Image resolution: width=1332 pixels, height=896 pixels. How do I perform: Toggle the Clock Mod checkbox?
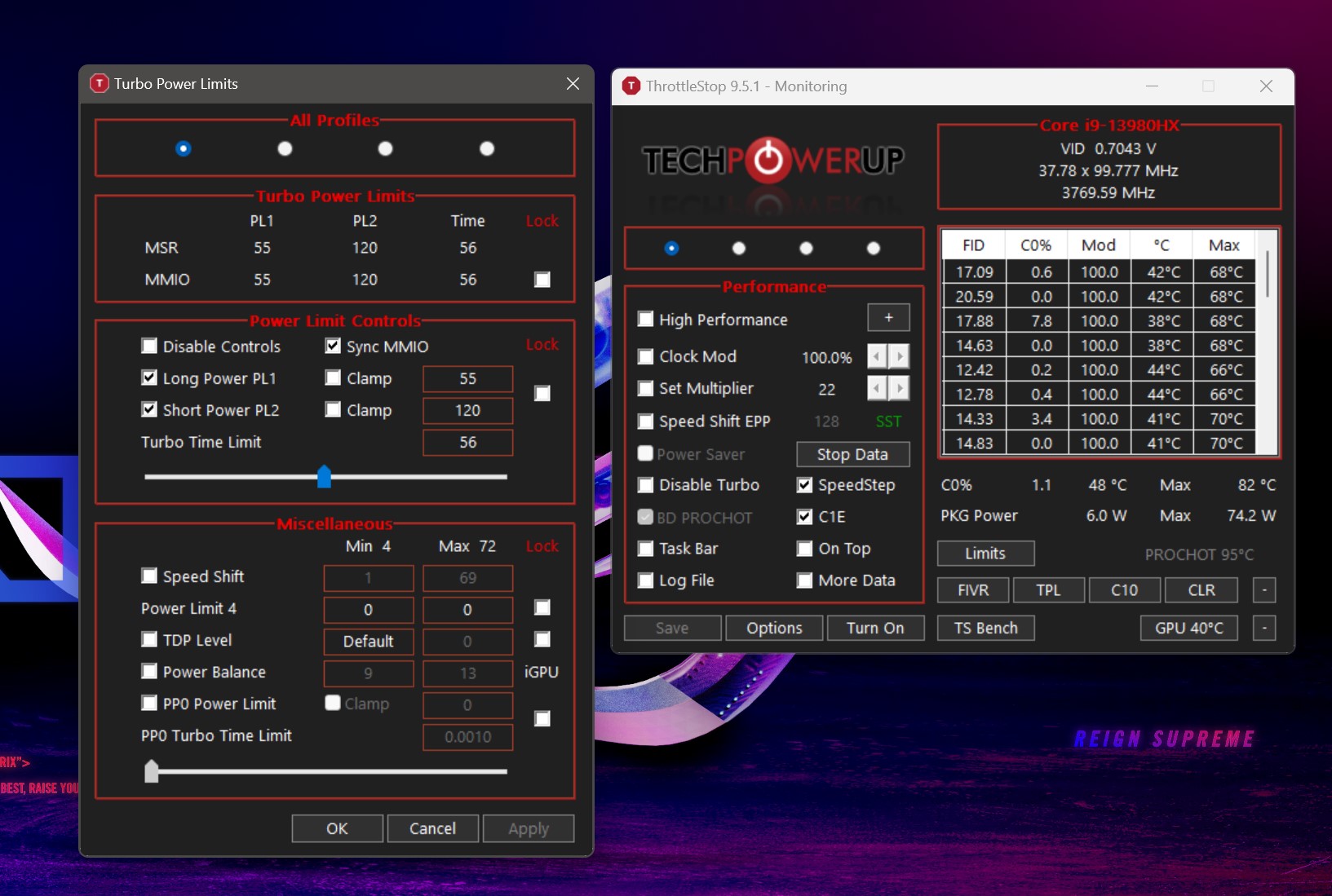coord(645,356)
